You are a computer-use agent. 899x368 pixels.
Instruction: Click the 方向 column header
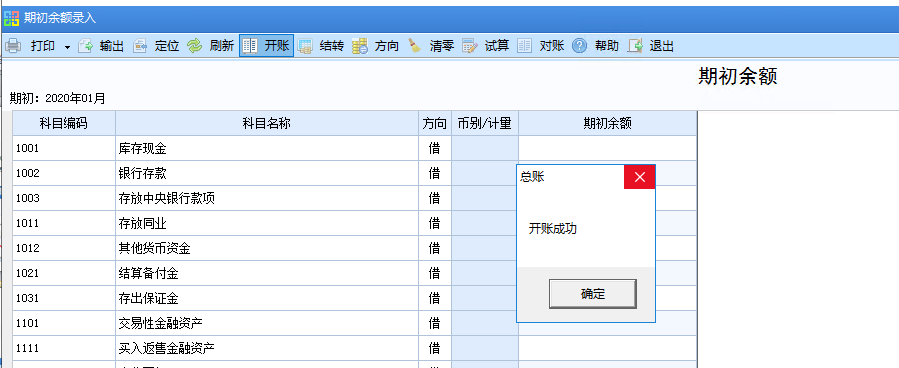(x=435, y=123)
